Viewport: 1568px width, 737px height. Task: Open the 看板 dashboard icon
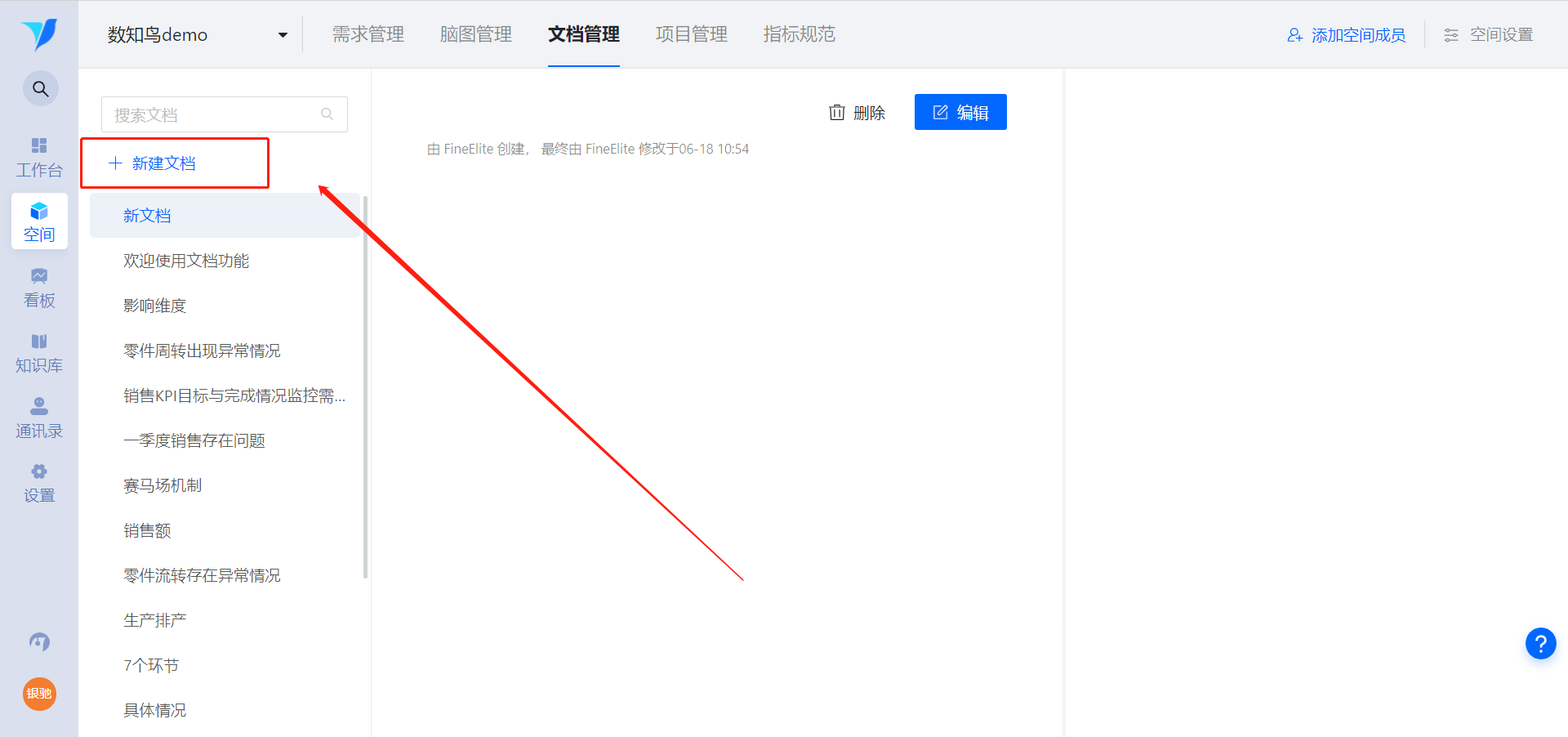[39, 288]
